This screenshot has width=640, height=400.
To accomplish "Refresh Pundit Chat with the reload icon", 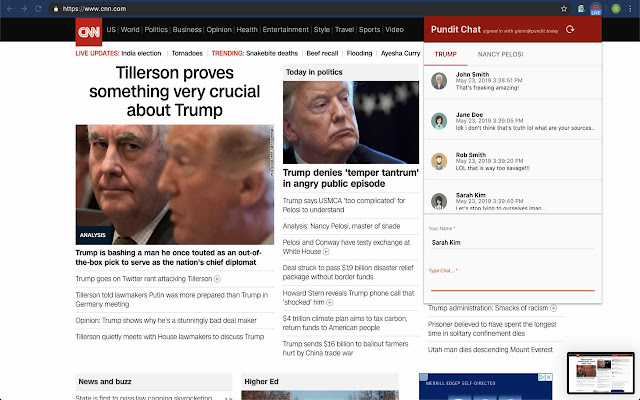I will (x=570, y=29).
